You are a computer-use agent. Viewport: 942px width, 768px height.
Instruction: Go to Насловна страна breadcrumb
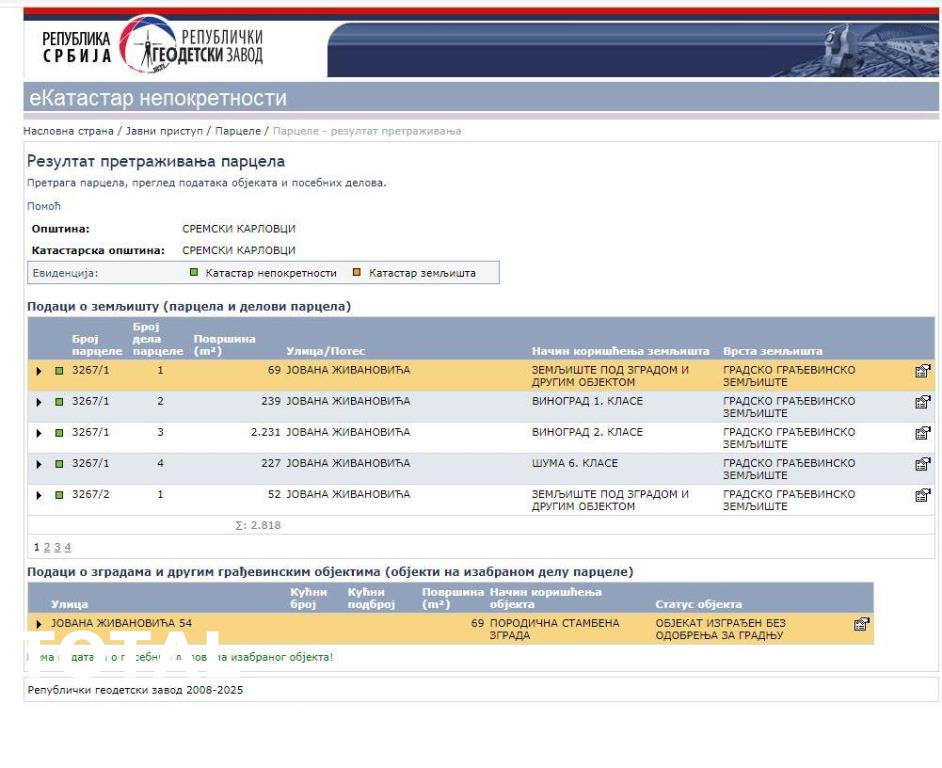(68, 131)
